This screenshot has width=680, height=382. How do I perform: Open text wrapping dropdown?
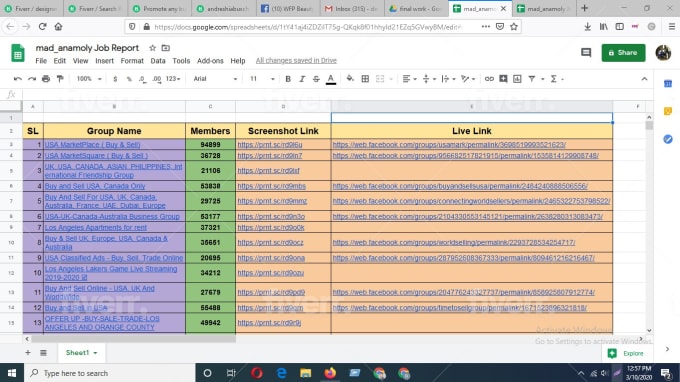(x=448, y=79)
